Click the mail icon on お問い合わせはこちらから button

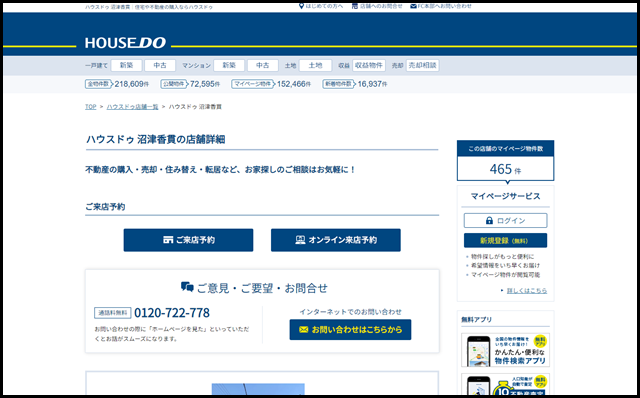tap(303, 329)
